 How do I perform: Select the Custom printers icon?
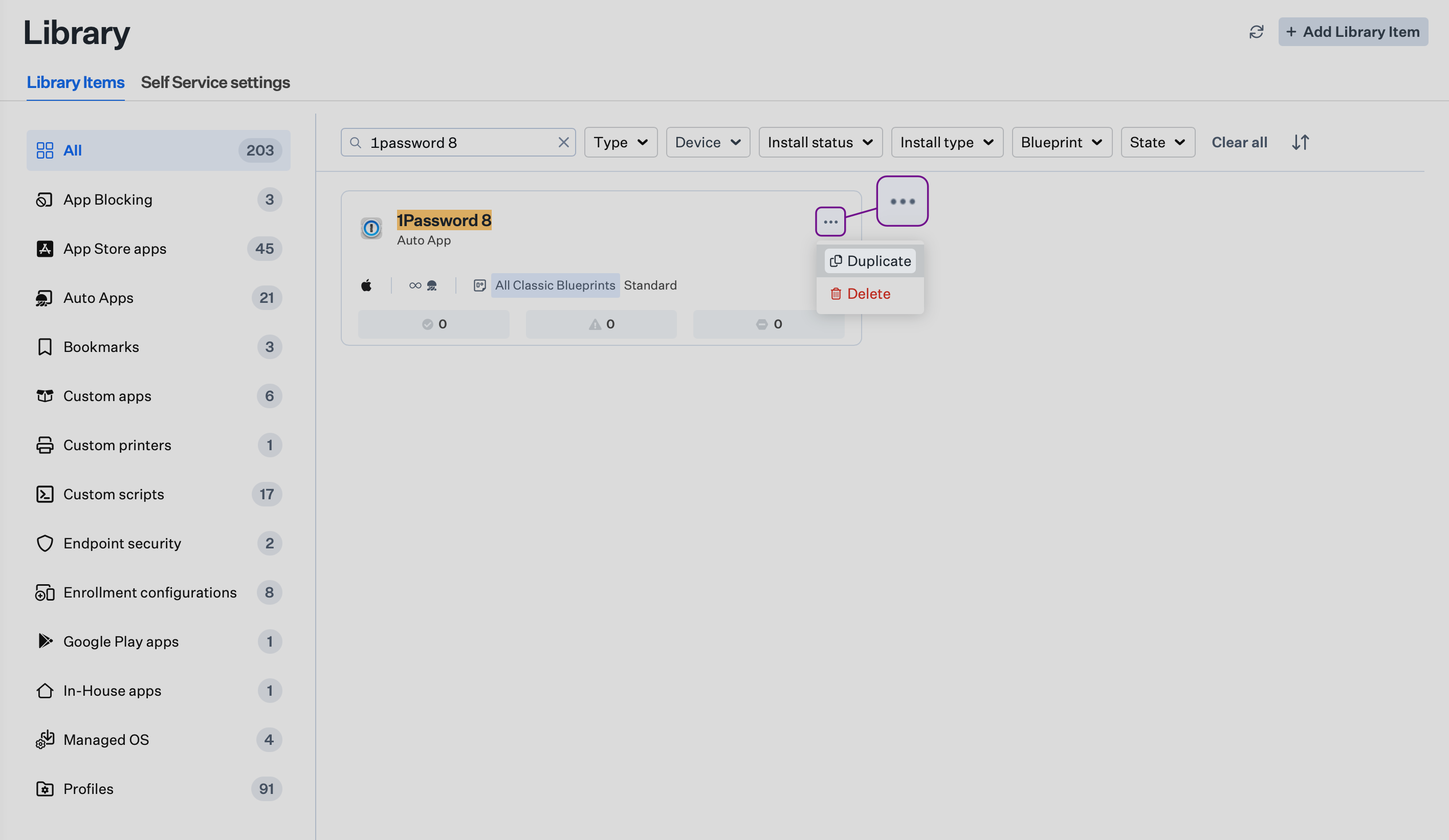45,445
